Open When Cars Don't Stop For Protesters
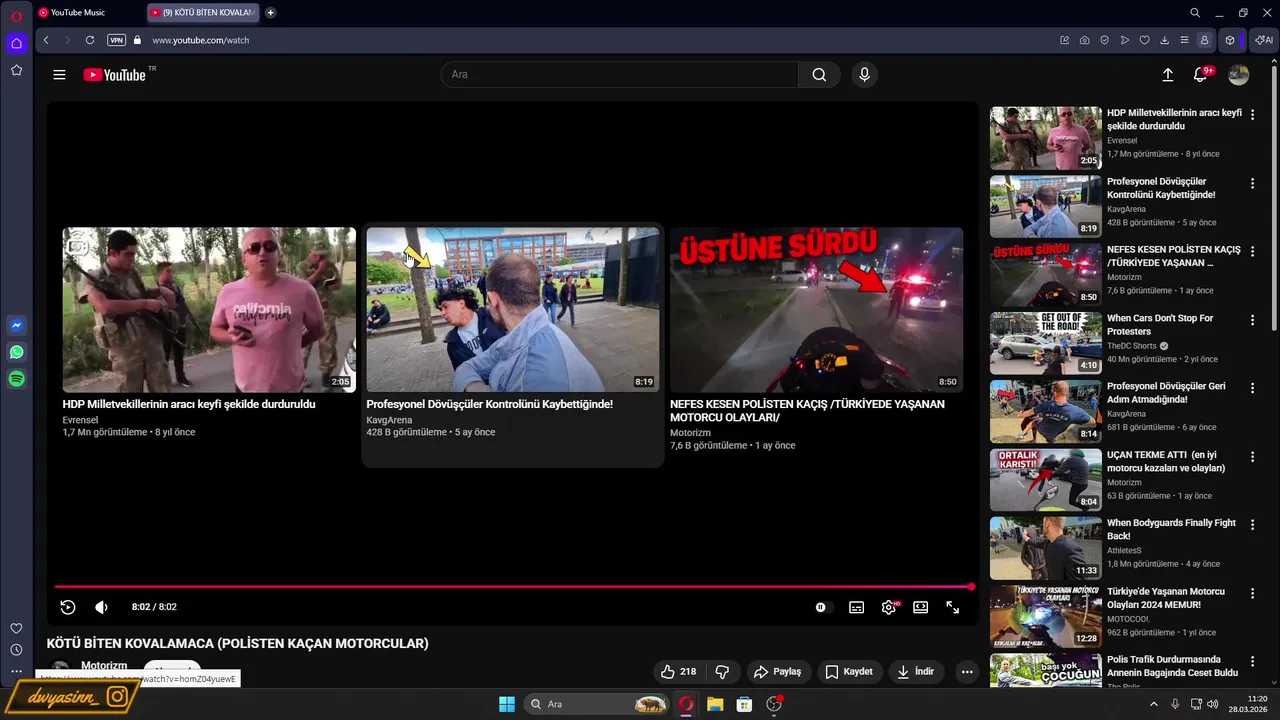 coord(1160,325)
